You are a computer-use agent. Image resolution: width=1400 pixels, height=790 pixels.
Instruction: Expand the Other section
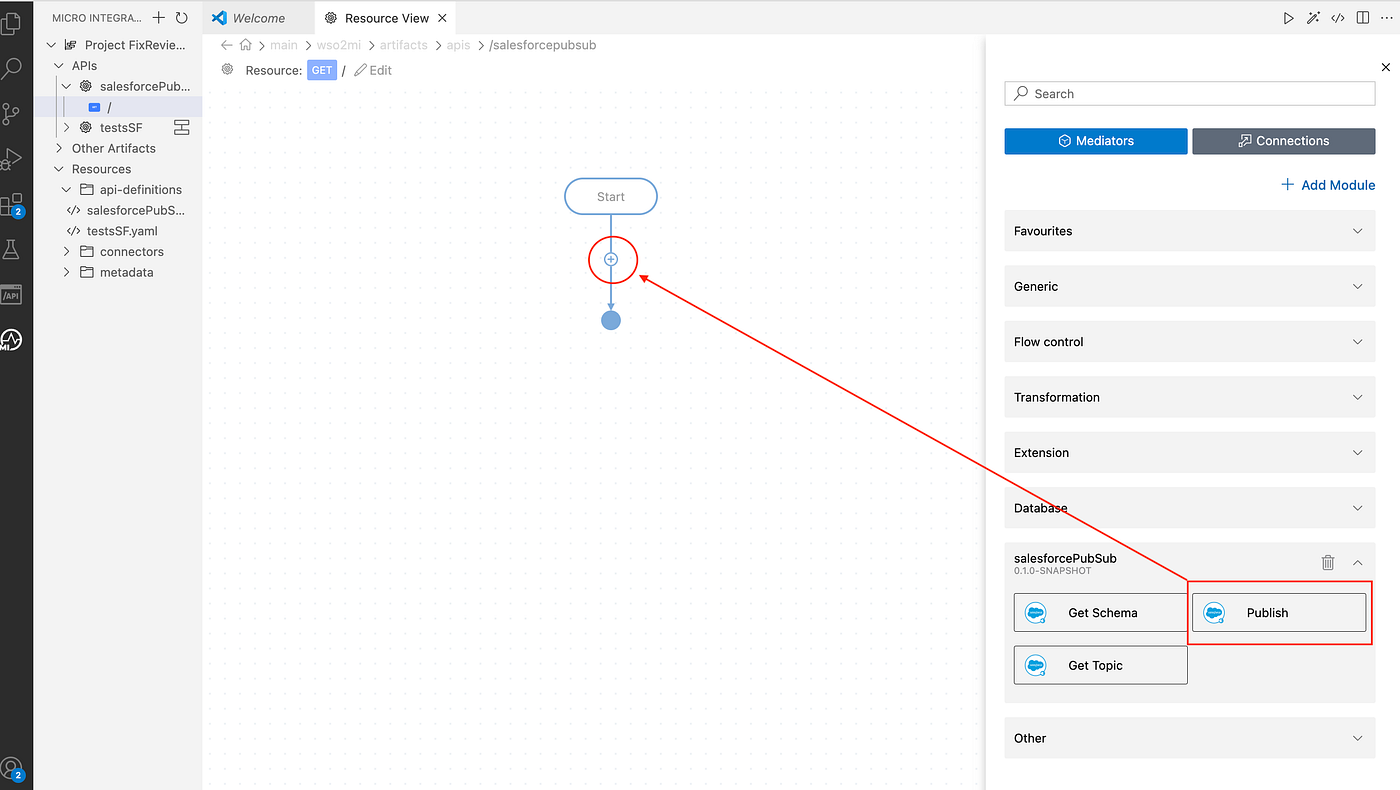(1190, 738)
